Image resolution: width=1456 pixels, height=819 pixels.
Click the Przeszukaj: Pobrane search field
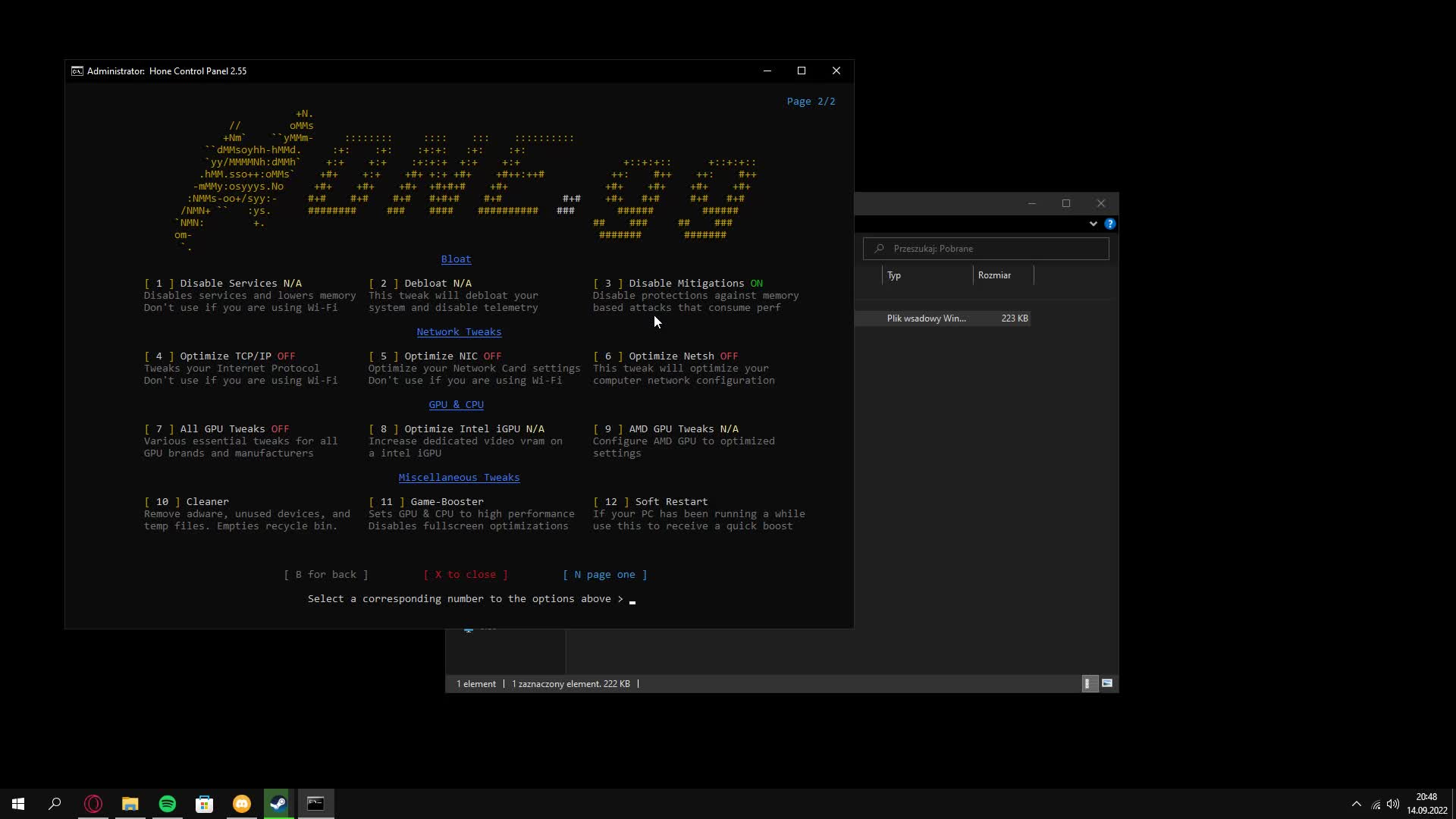pos(986,249)
